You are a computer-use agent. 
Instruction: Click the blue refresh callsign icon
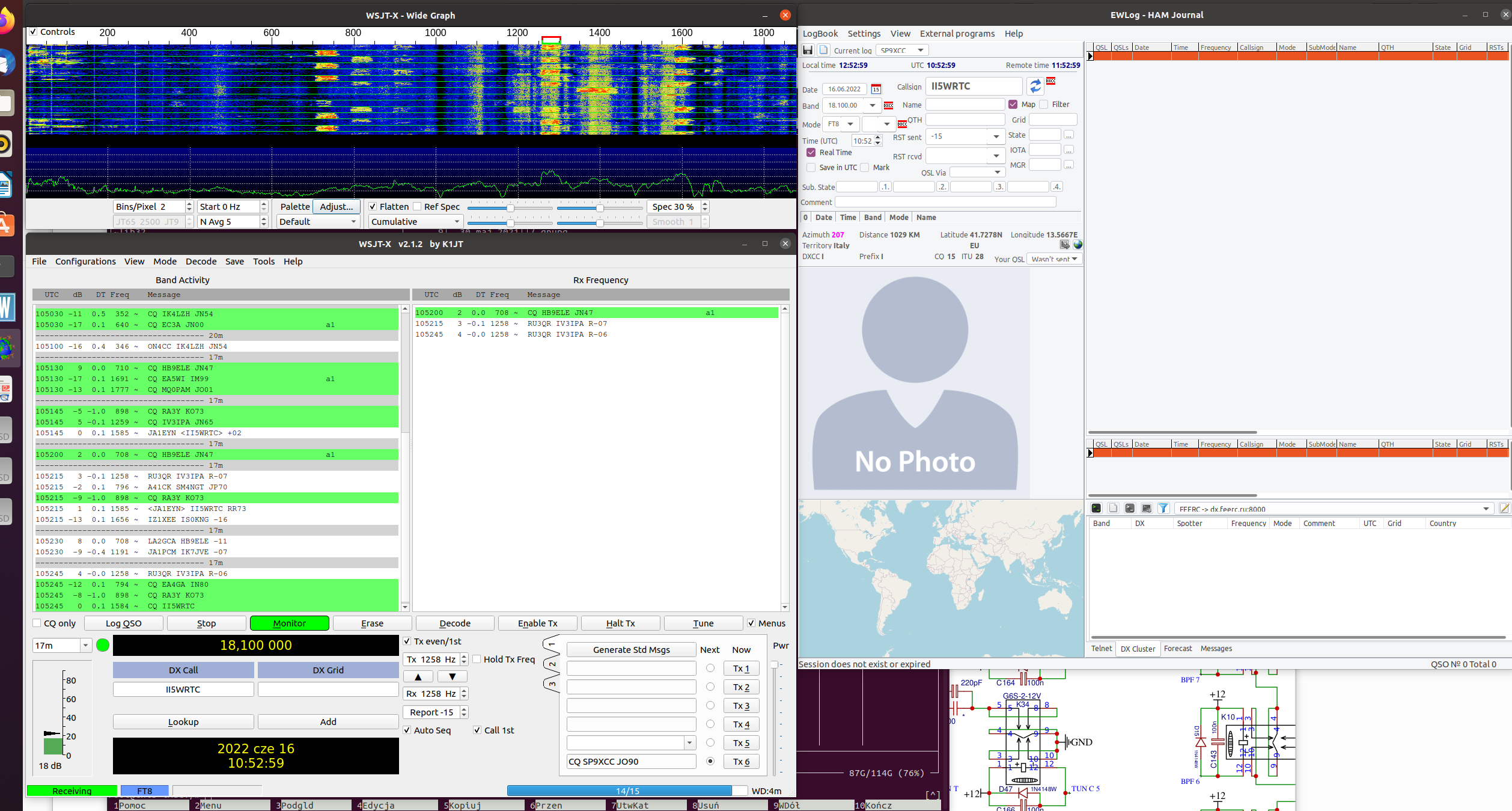click(x=1035, y=87)
